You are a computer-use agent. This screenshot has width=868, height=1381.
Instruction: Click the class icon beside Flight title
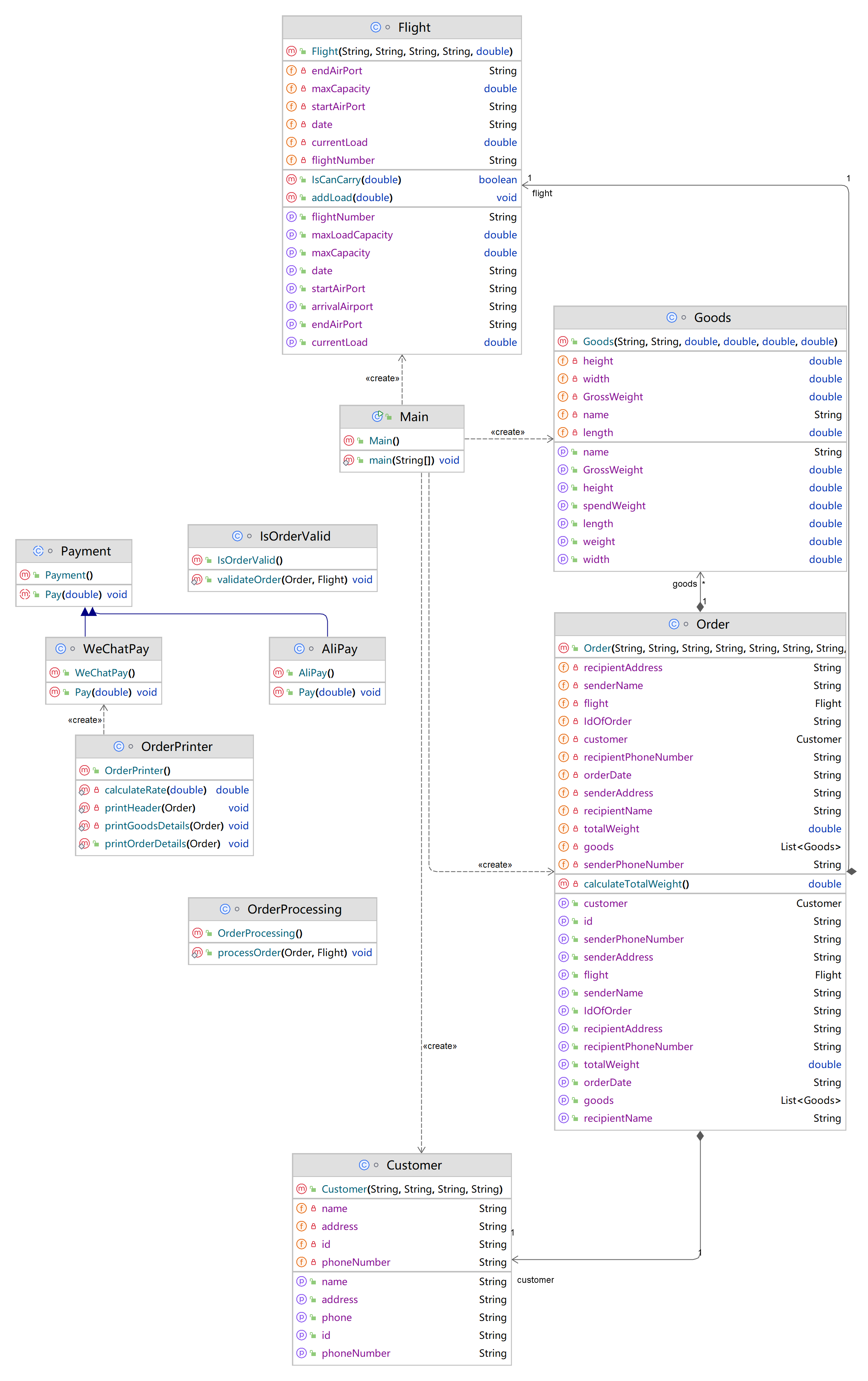coord(375,27)
